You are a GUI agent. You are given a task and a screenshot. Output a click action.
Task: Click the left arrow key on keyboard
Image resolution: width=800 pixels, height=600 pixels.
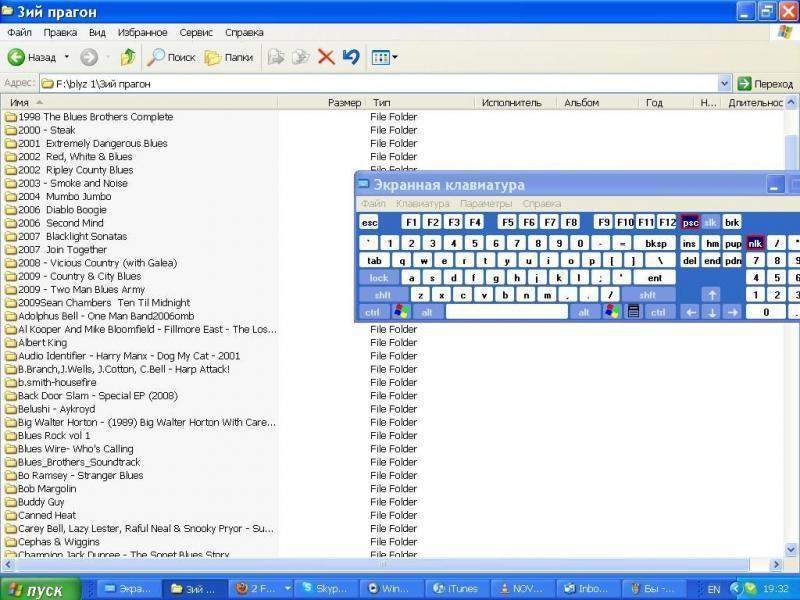pos(690,312)
